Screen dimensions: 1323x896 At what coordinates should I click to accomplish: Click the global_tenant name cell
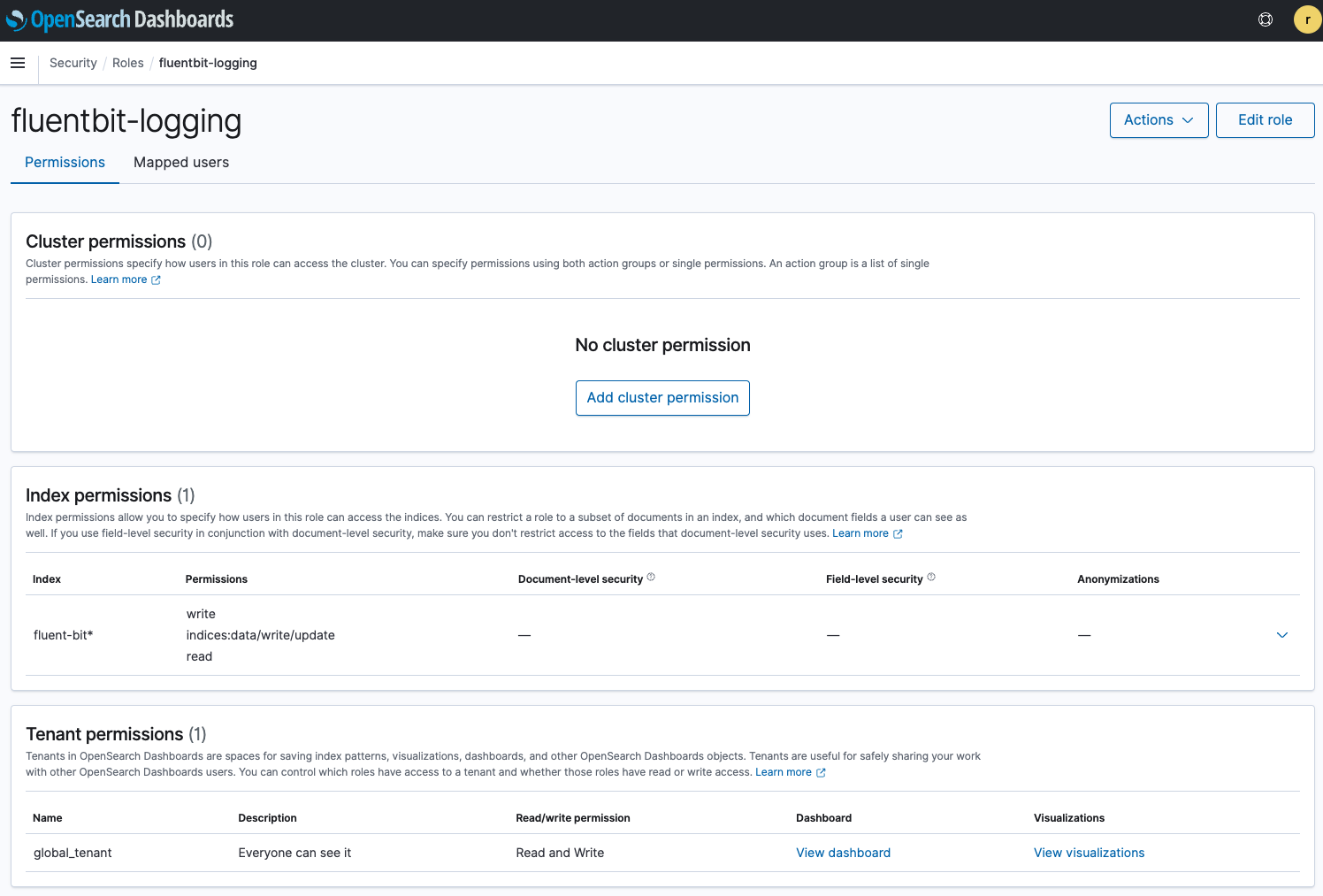click(73, 853)
